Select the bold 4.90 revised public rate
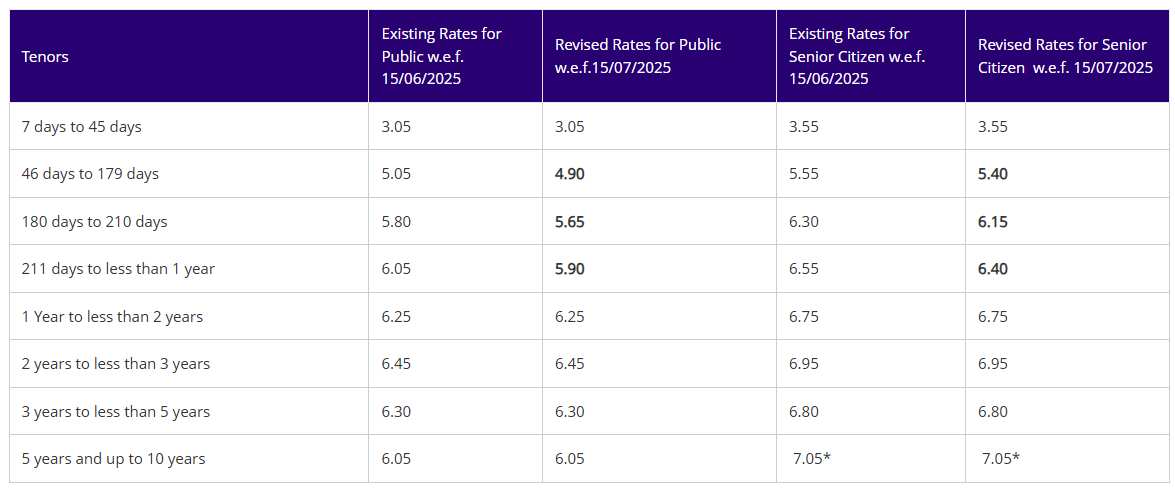 pos(570,174)
